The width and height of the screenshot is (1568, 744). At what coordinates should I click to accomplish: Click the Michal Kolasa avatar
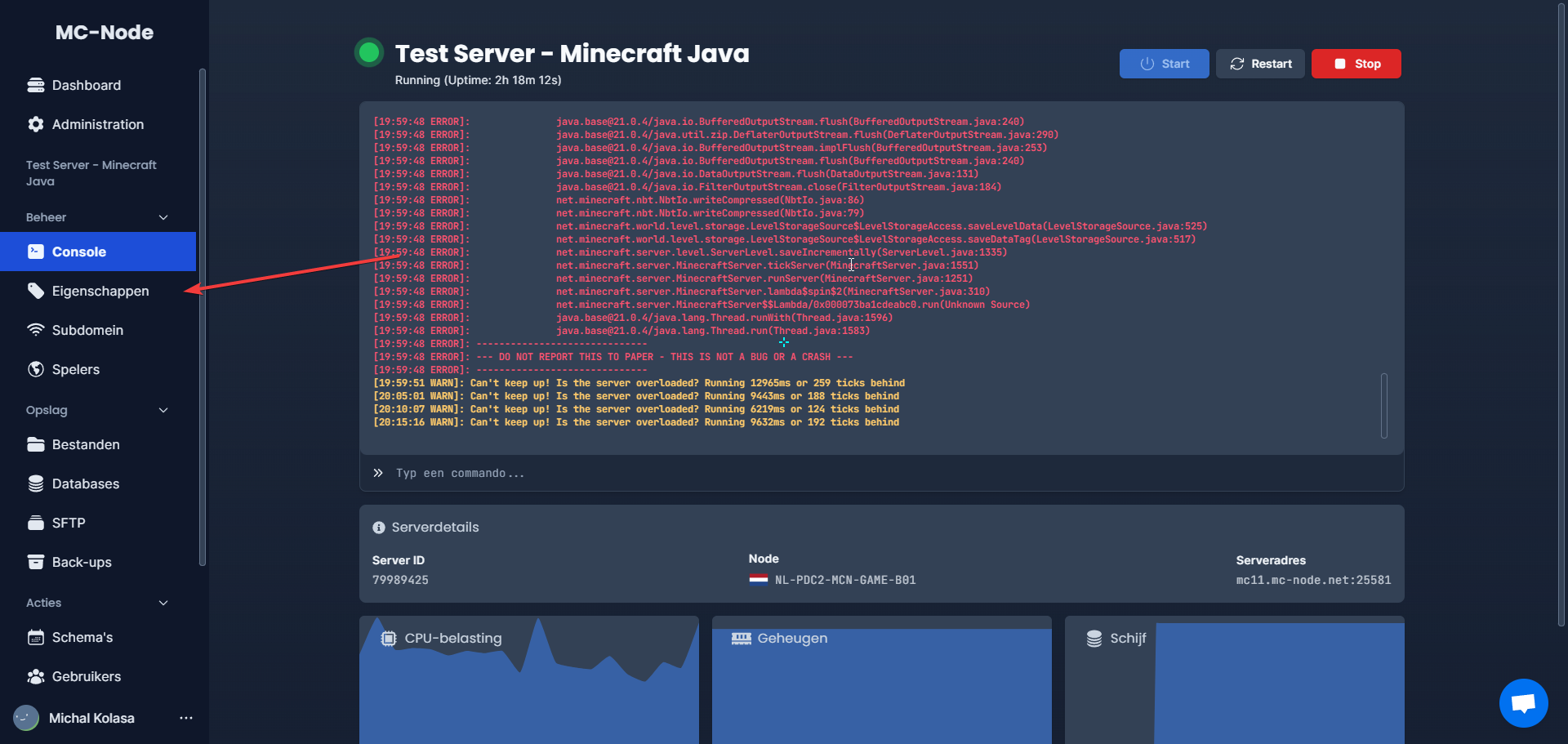coord(26,718)
